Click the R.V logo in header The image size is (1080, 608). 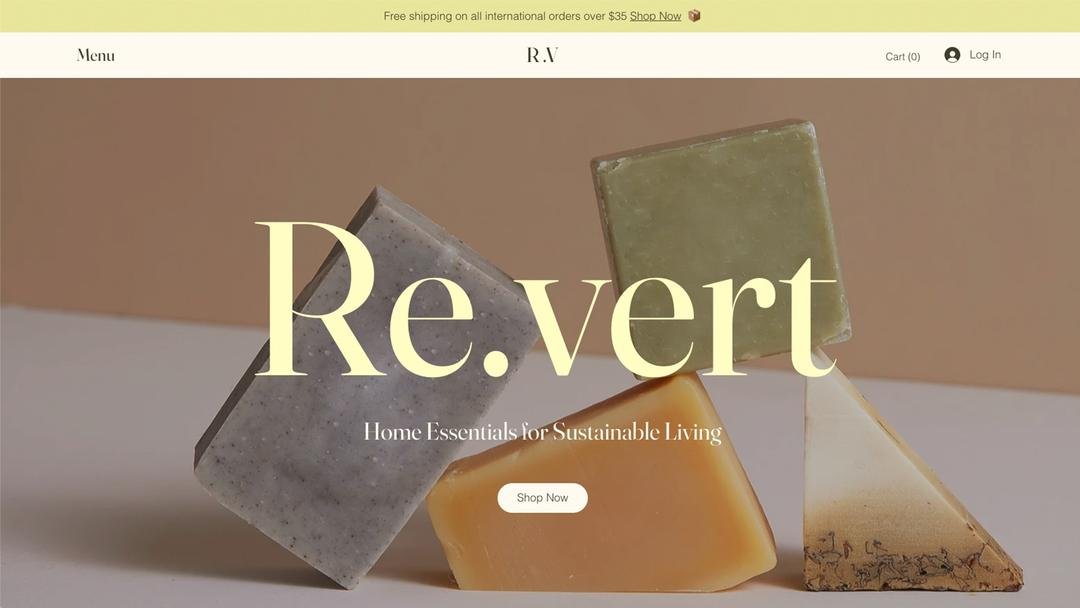[x=542, y=55]
